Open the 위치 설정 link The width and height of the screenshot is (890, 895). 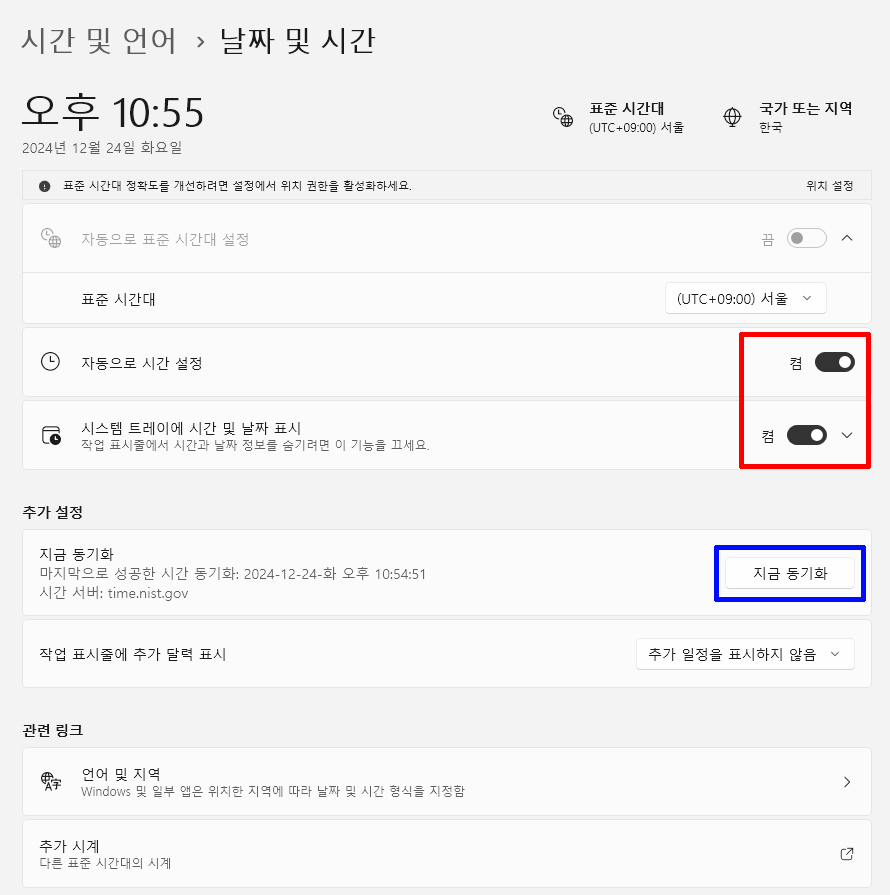click(x=829, y=186)
